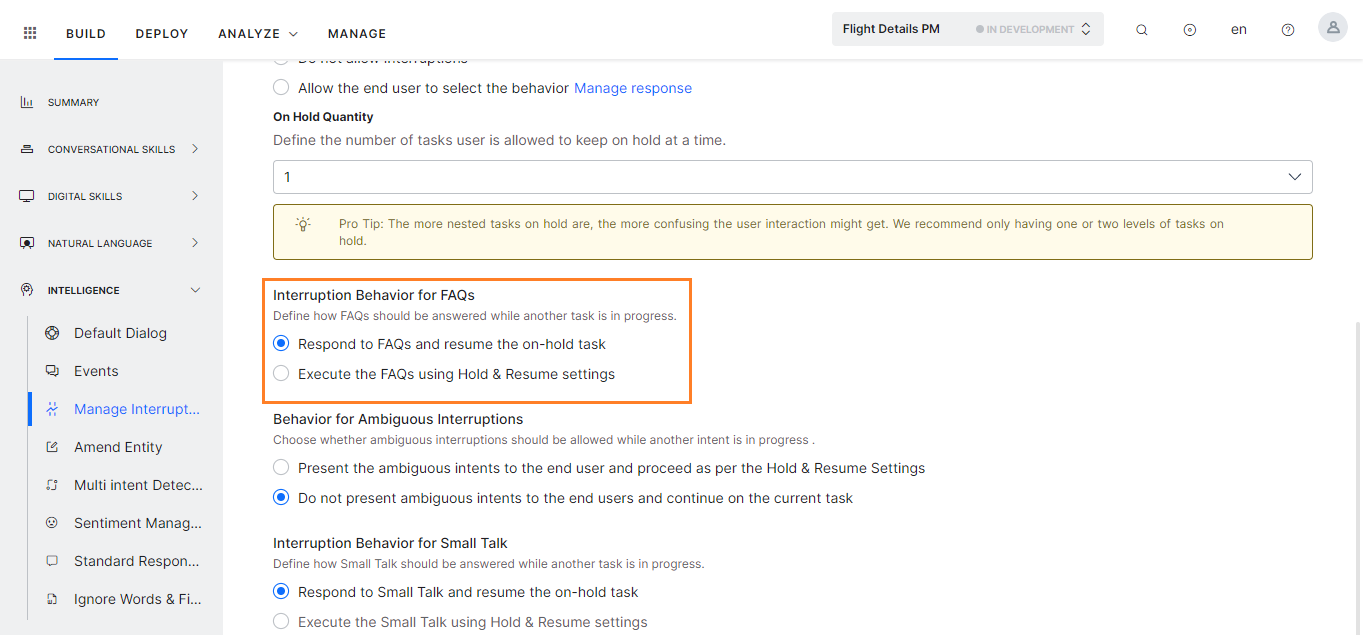Select 'Allow the end user to select the behavior'
This screenshot has height=635, width=1363.
(x=281, y=88)
